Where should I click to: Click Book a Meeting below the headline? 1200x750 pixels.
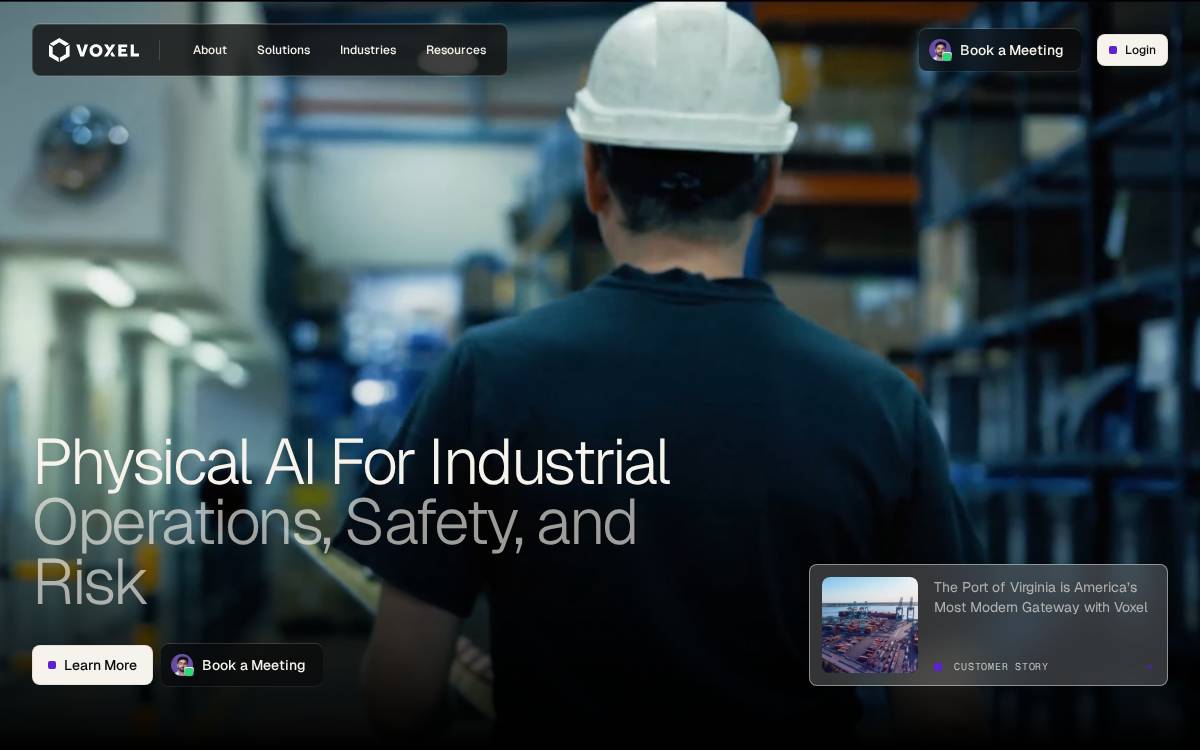click(241, 665)
